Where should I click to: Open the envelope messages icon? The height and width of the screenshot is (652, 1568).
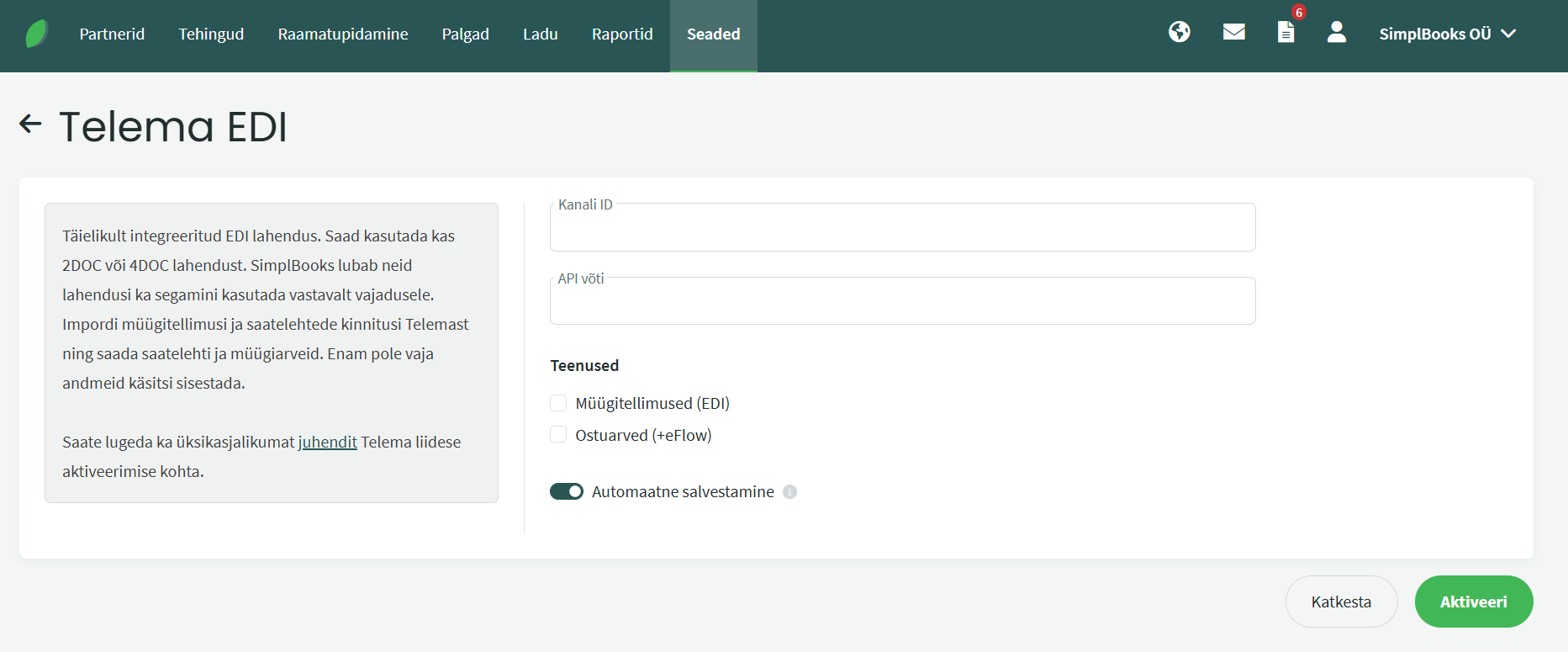click(x=1234, y=32)
